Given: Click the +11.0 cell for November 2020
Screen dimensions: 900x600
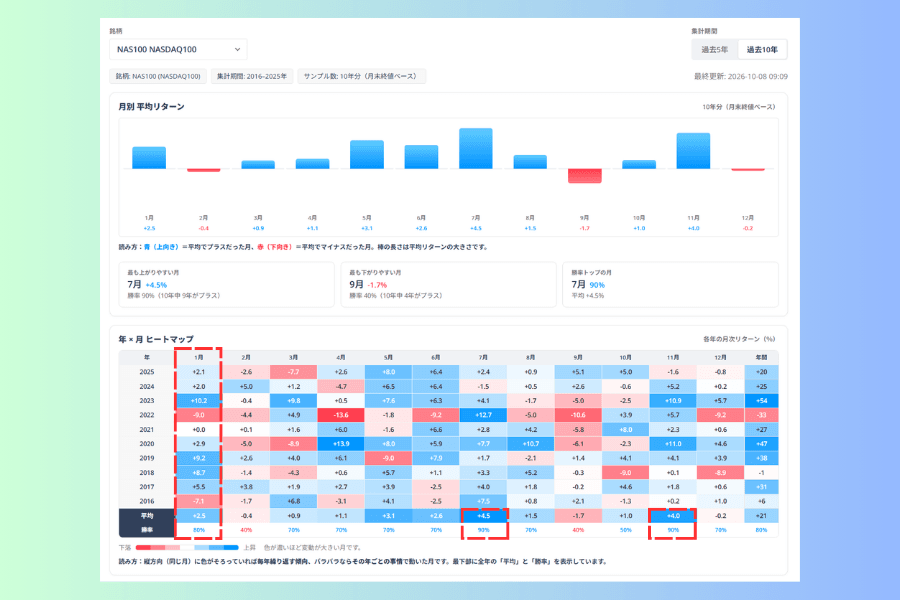Looking at the screenshot, I should click(673, 444).
